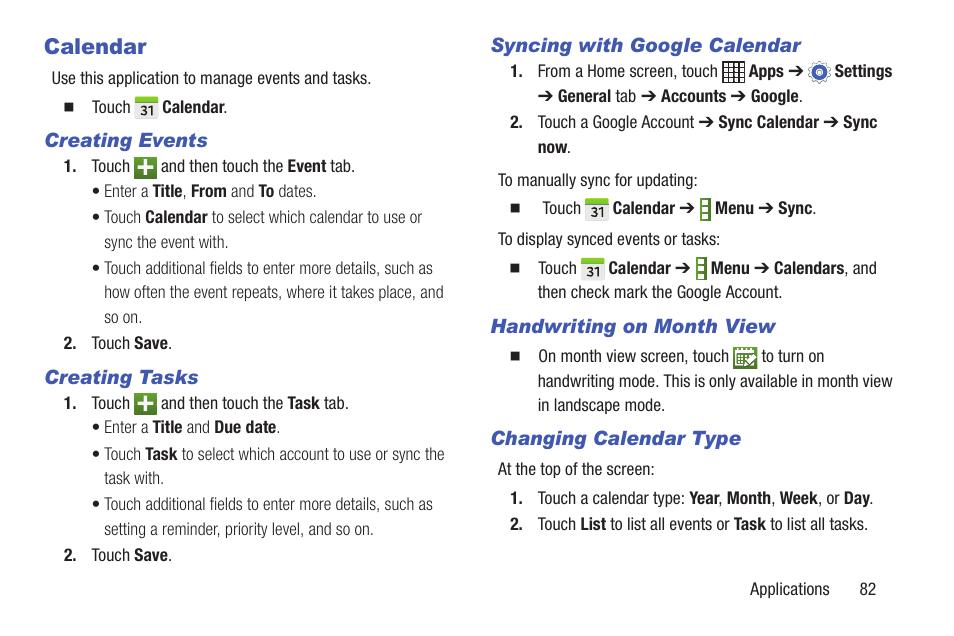Image resolution: width=954 pixels, height=636 pixels.
Task: Click the green plus icon in Creating Events
Action: [145, 167]
